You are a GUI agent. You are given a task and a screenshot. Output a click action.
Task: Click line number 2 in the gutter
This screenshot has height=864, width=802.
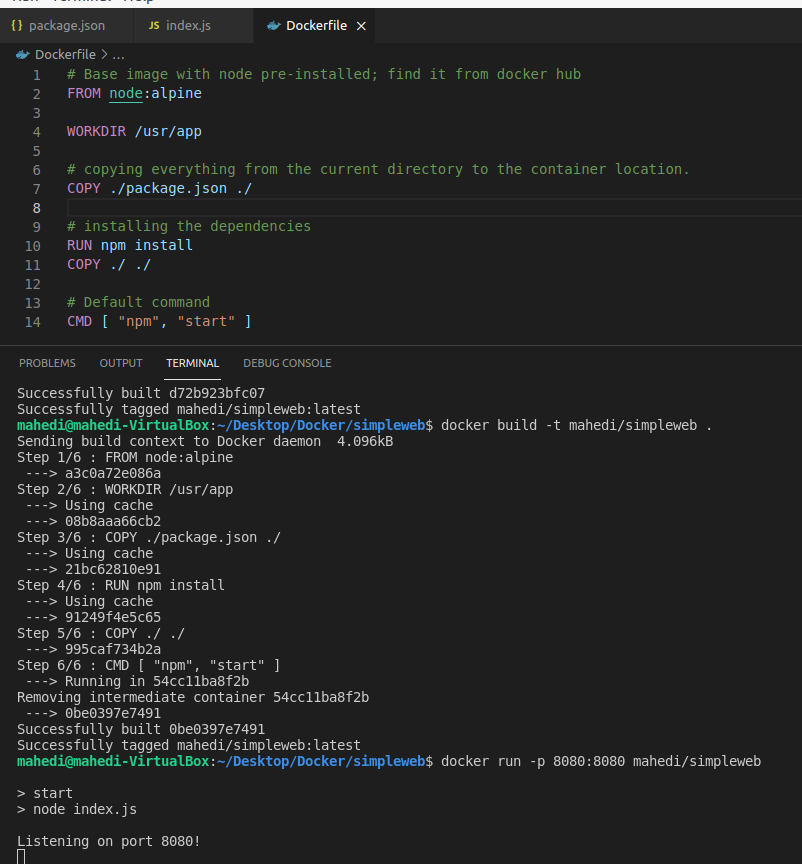[36, 94]
